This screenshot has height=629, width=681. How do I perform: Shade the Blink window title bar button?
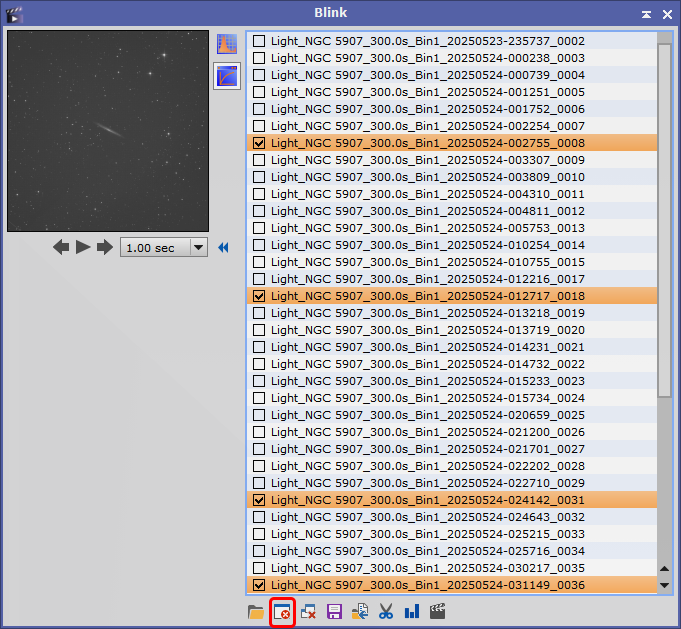pos(646,14)
